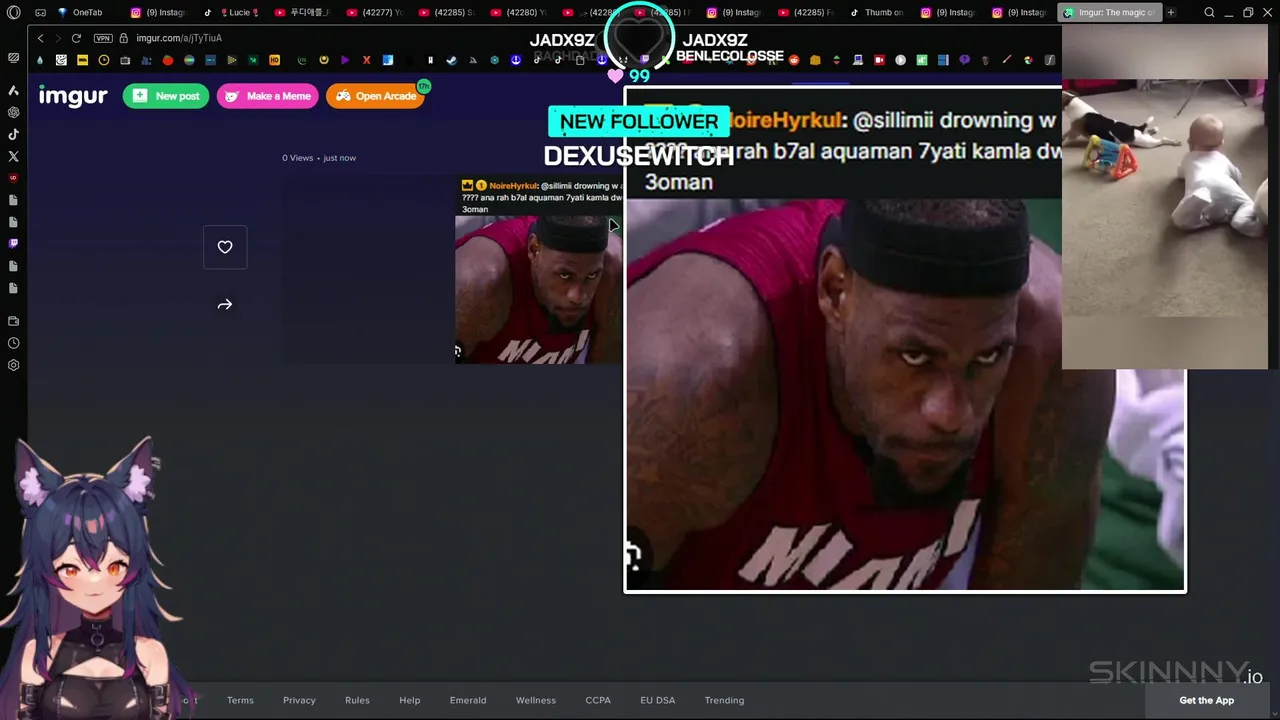Viewport: 1280px width, 720px height.
Task: Open the Trending footer link
Action: pyautogui.click(x=724, y=700)
